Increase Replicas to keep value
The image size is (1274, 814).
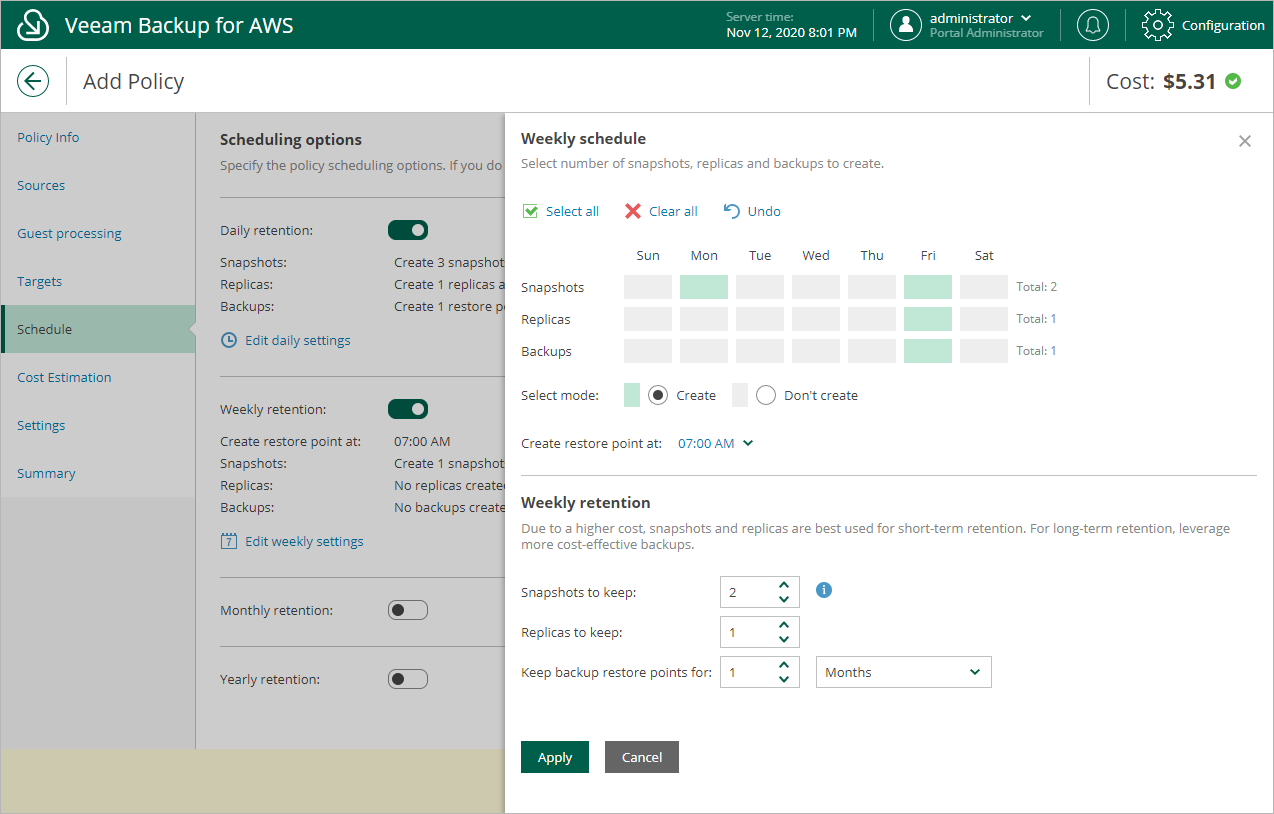pyautogui.click(x=784, y=625)
